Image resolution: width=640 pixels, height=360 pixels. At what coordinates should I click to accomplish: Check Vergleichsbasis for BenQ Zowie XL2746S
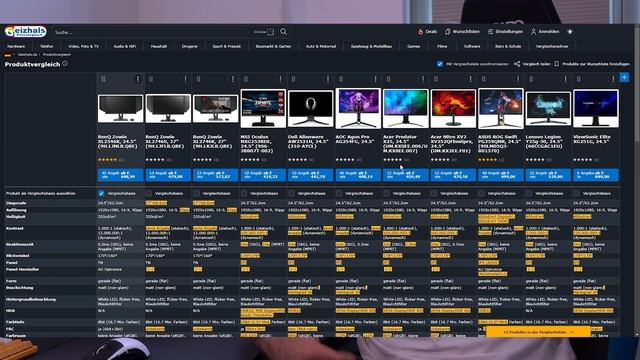click(x=149, y=193)
